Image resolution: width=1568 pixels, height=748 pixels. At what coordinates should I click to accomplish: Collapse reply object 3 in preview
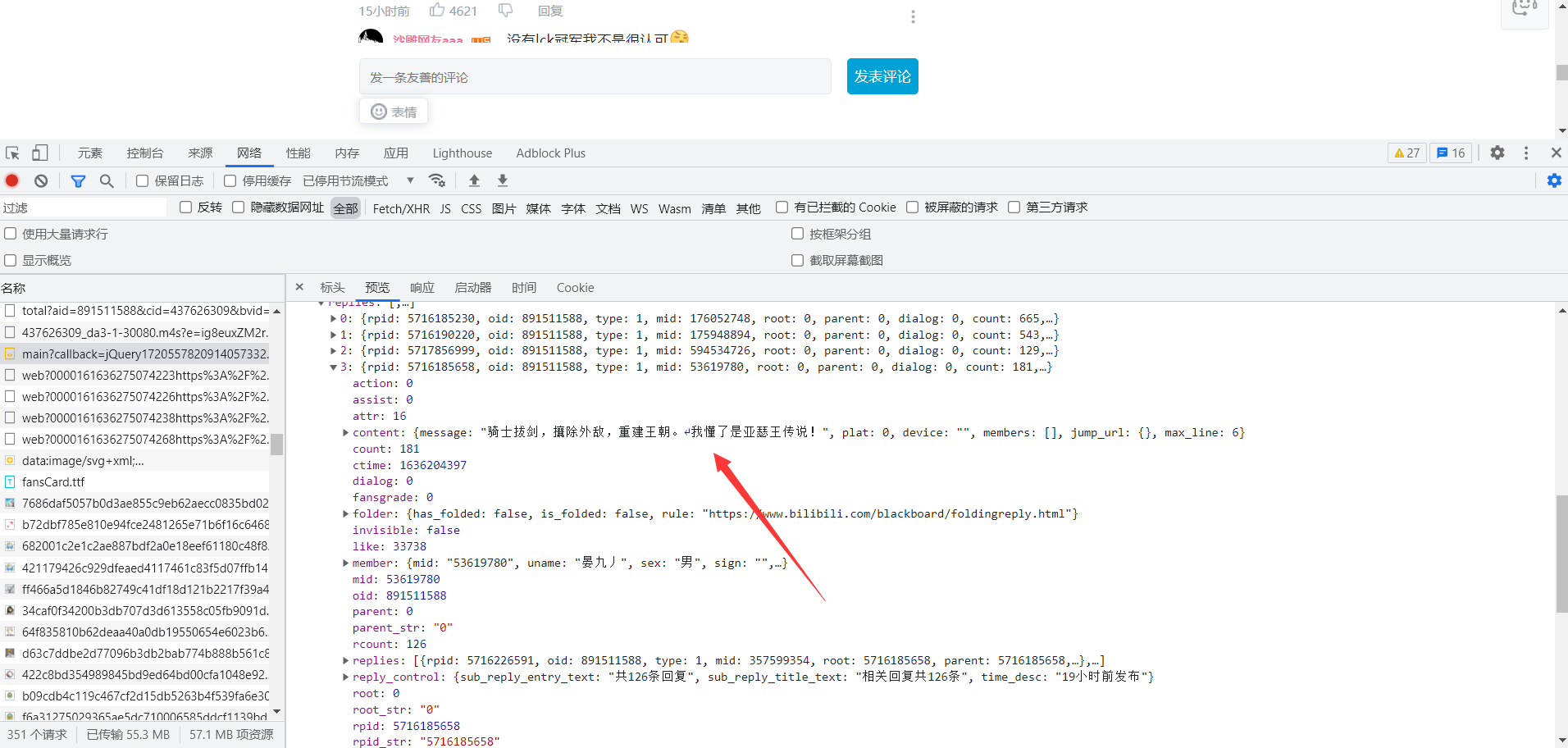point(333,367)
